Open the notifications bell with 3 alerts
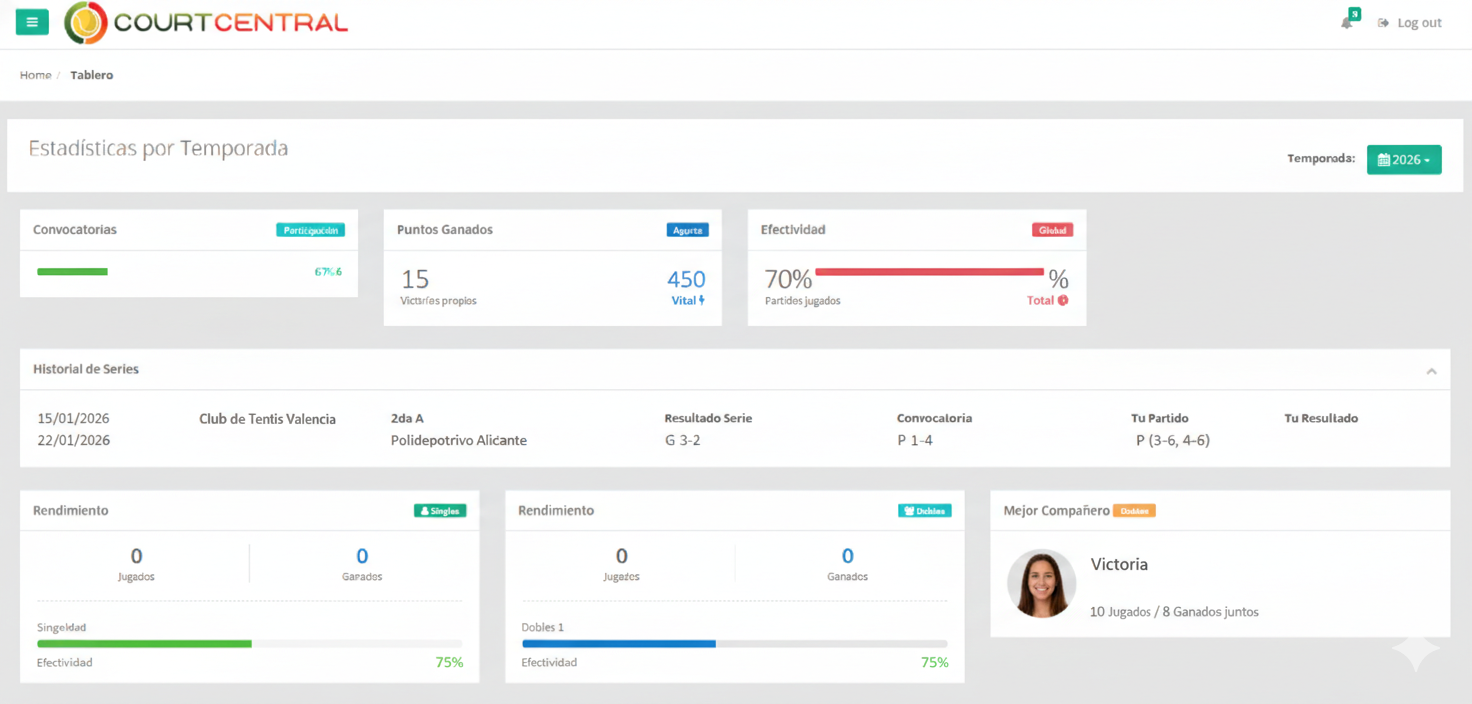1472x704 pixels. pyautogui.click(x=1345, y=20)
